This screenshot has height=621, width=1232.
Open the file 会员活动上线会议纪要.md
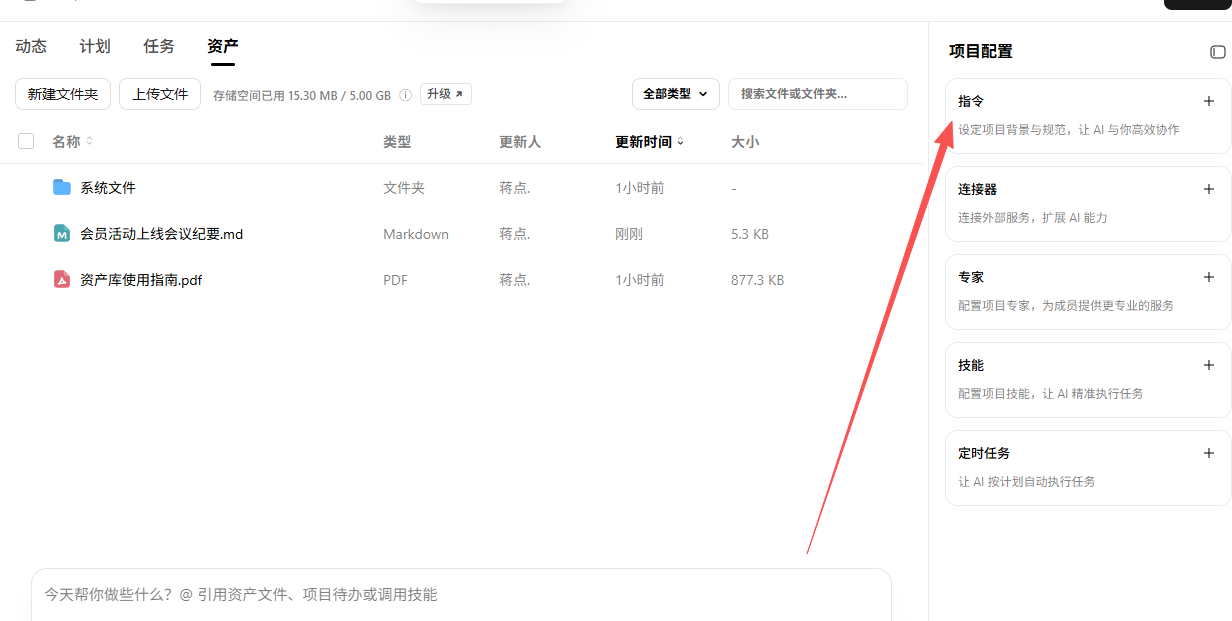[x=162, y=234]
